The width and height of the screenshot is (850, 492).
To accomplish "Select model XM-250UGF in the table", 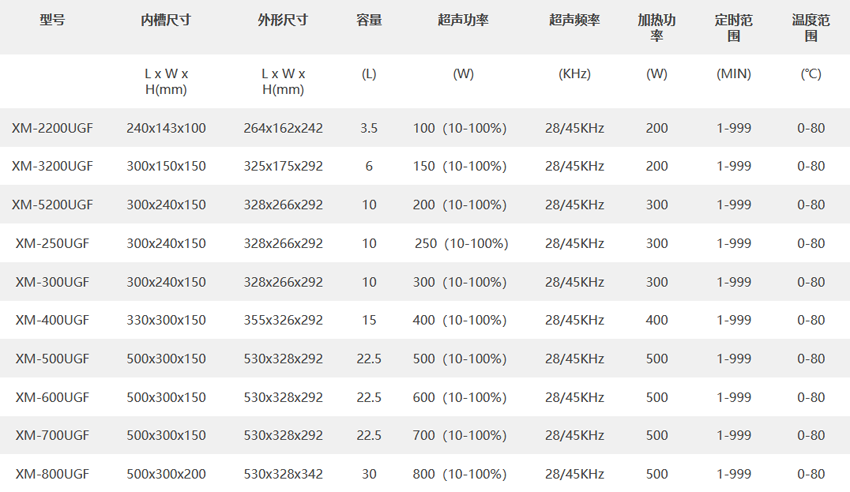I will click(52, 243).
